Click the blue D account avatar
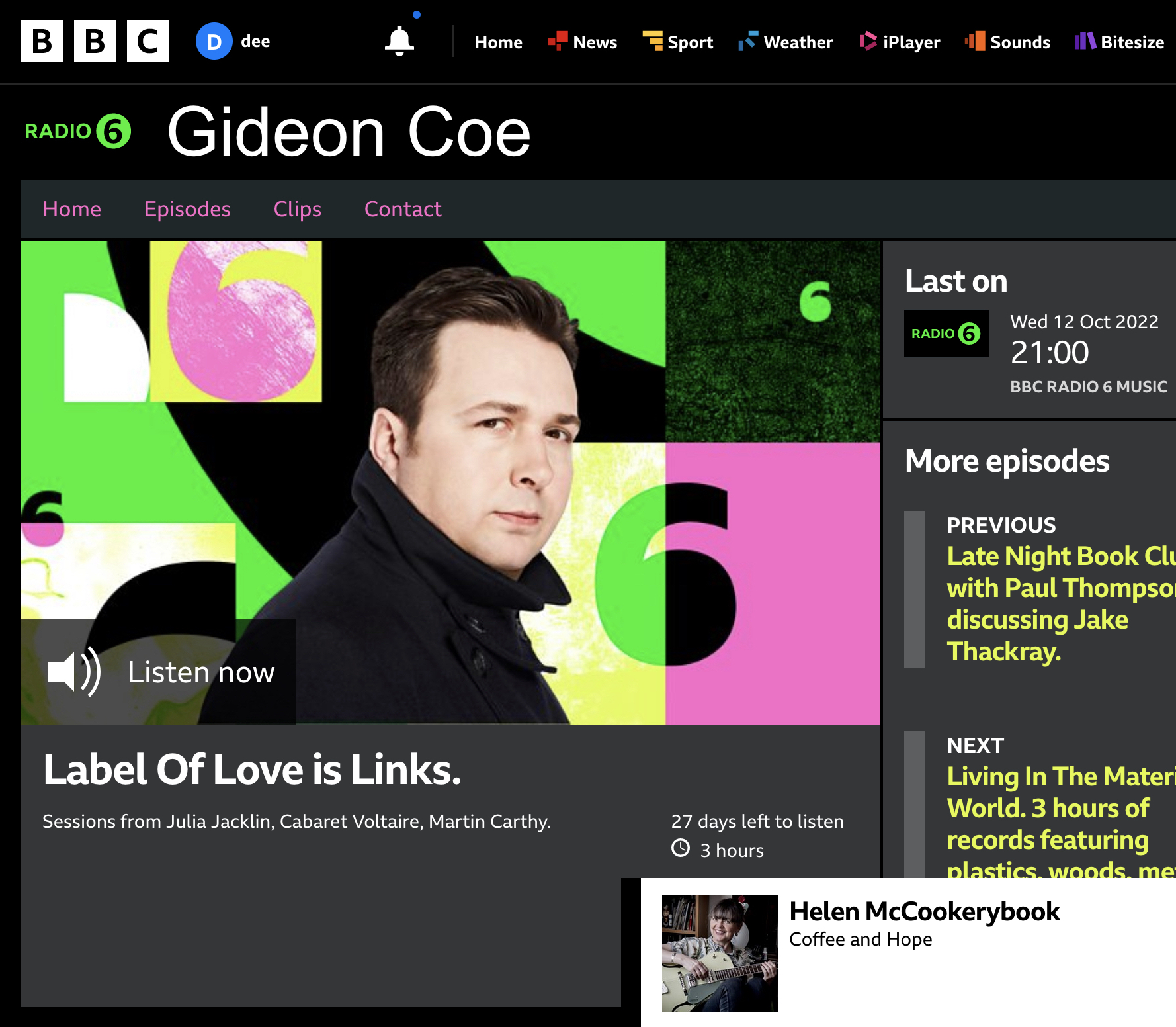This screenshot has width=1176, height=1027. coord(214,41)
